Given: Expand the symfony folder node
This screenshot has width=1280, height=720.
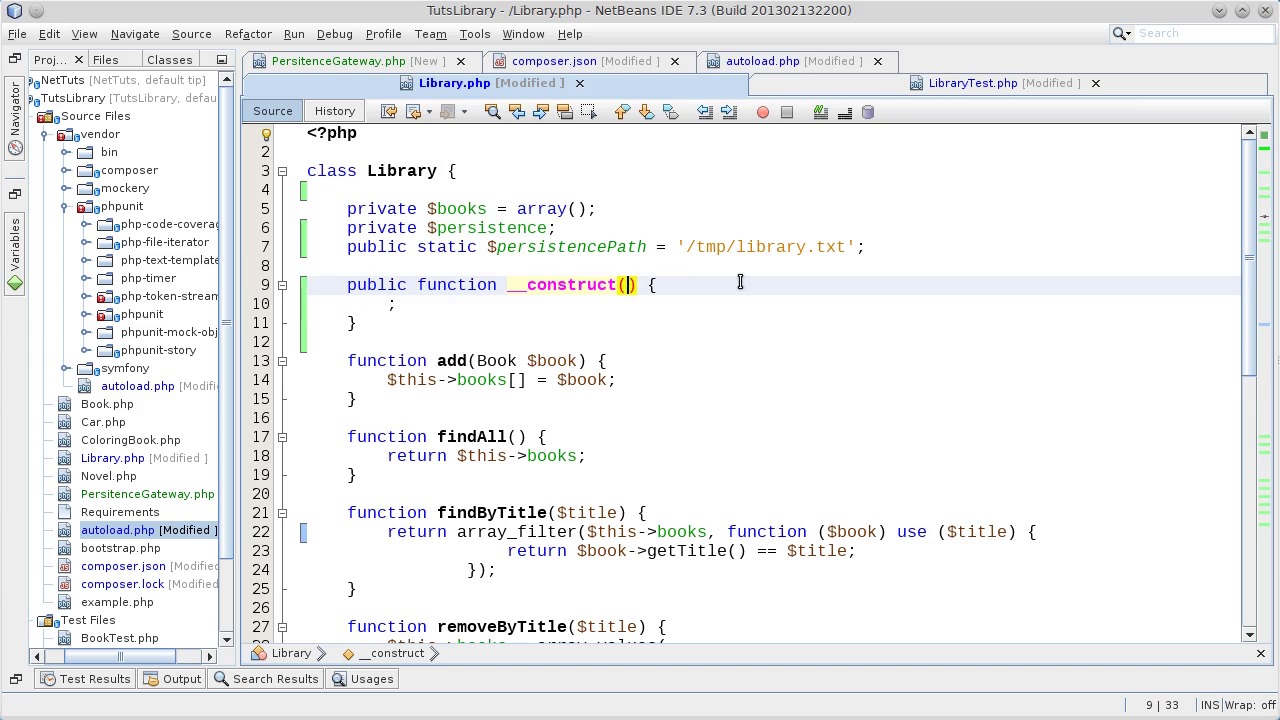Looking at the screenshot, I should point(65,368).
